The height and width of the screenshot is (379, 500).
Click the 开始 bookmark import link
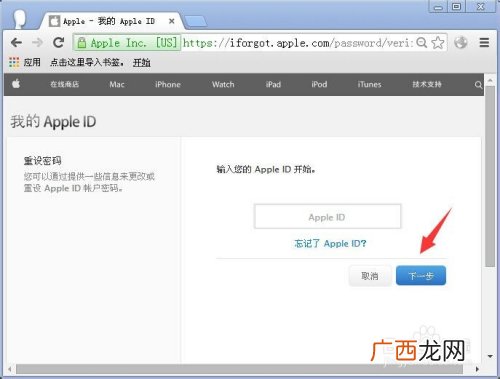click(x=142, y=62)
